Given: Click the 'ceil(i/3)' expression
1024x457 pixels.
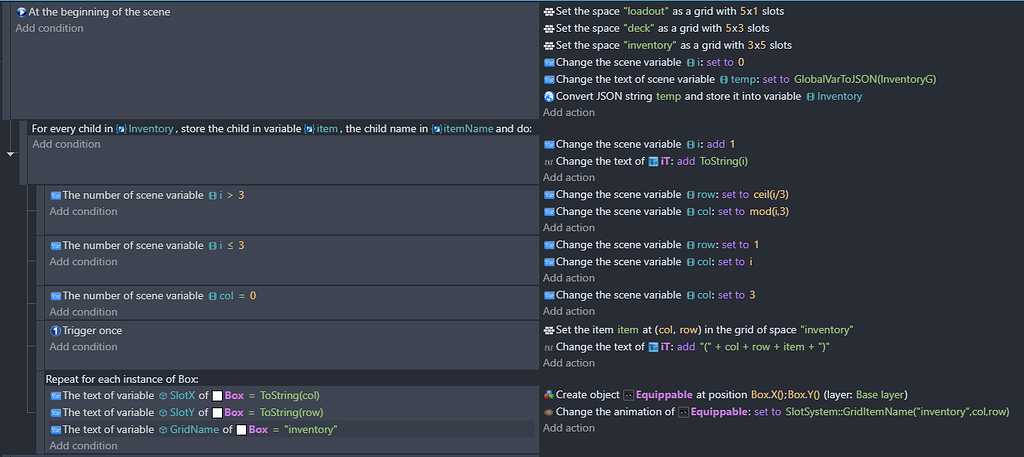Looking at the screenshot, I should (x=773, y=195).
